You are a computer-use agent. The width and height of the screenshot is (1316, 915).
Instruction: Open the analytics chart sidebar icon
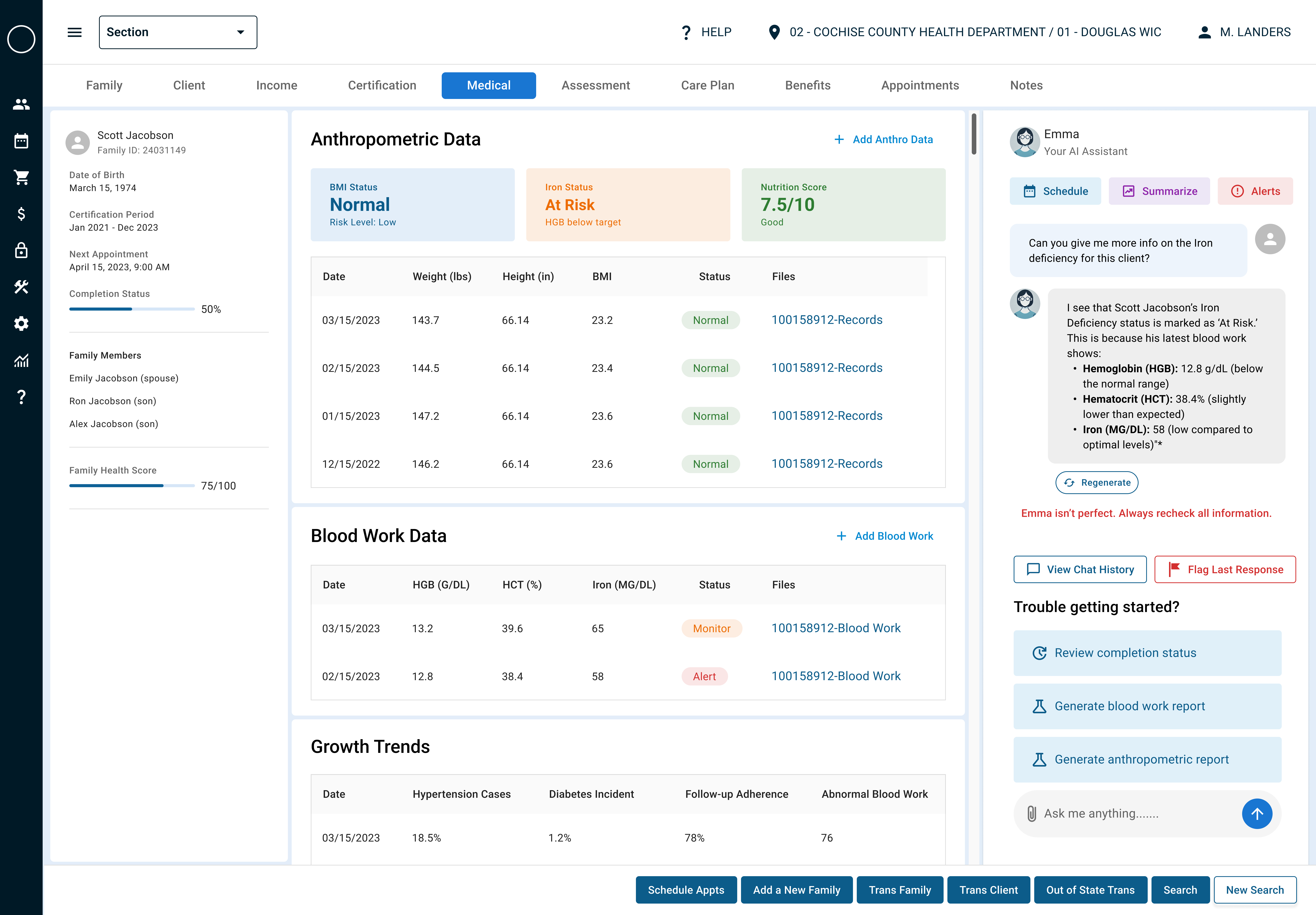tap(21, 360)
